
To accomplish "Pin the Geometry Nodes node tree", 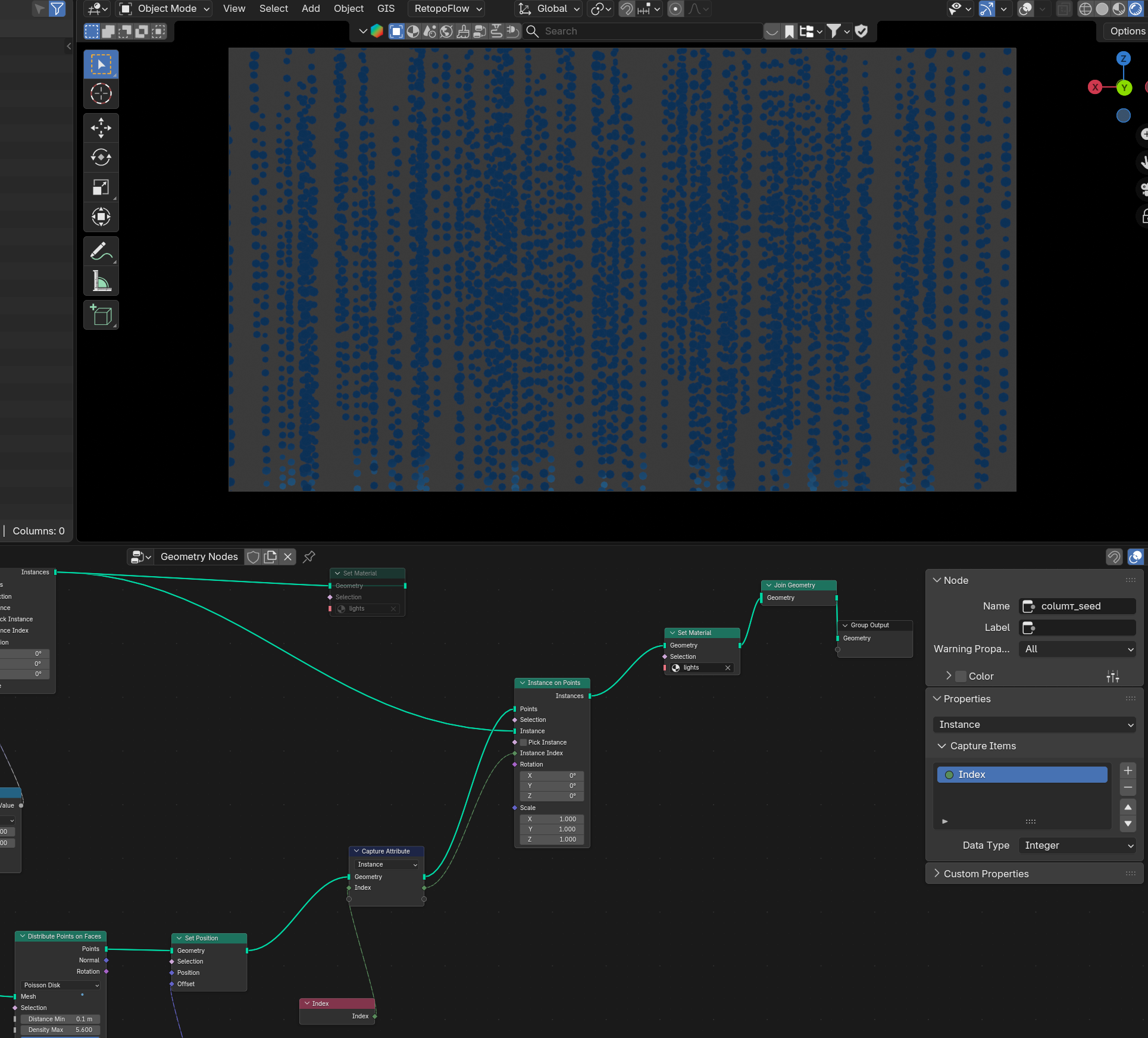I will click(309, 556).
